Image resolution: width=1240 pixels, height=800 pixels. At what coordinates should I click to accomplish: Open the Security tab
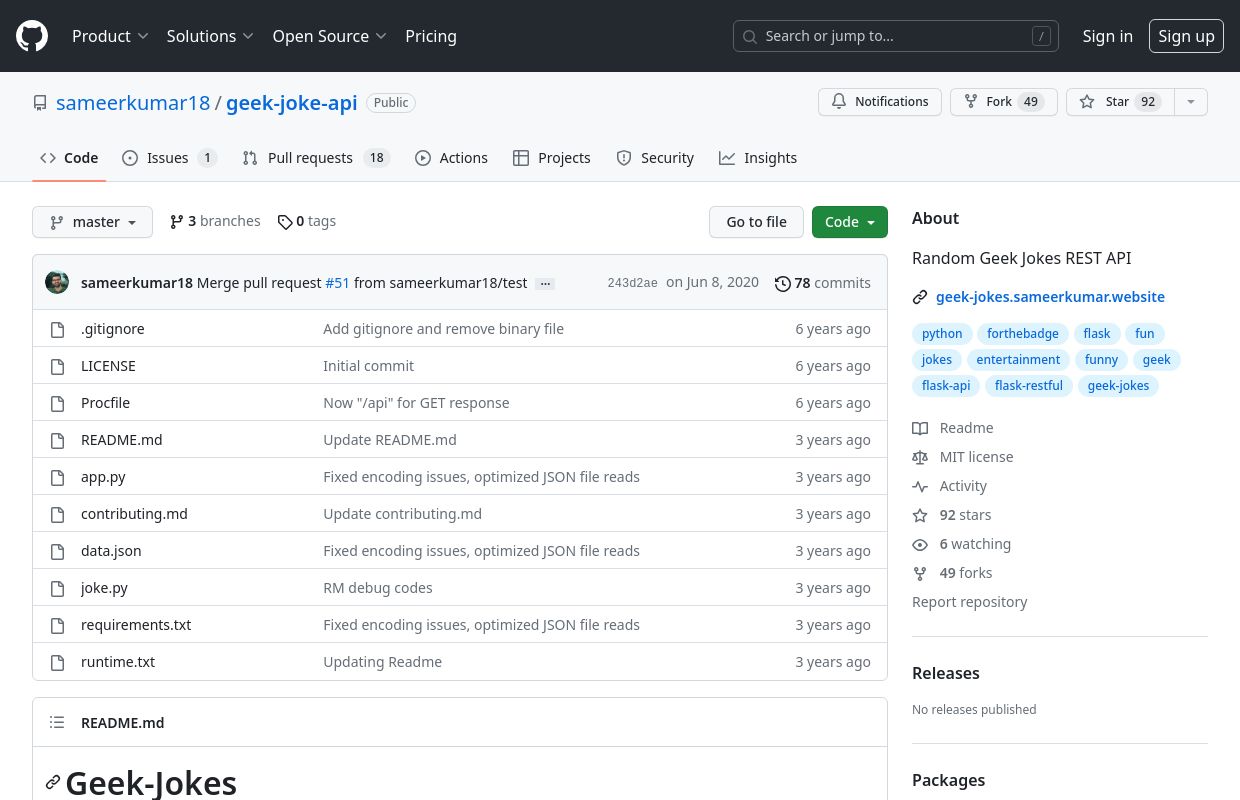tap(655, 158)
